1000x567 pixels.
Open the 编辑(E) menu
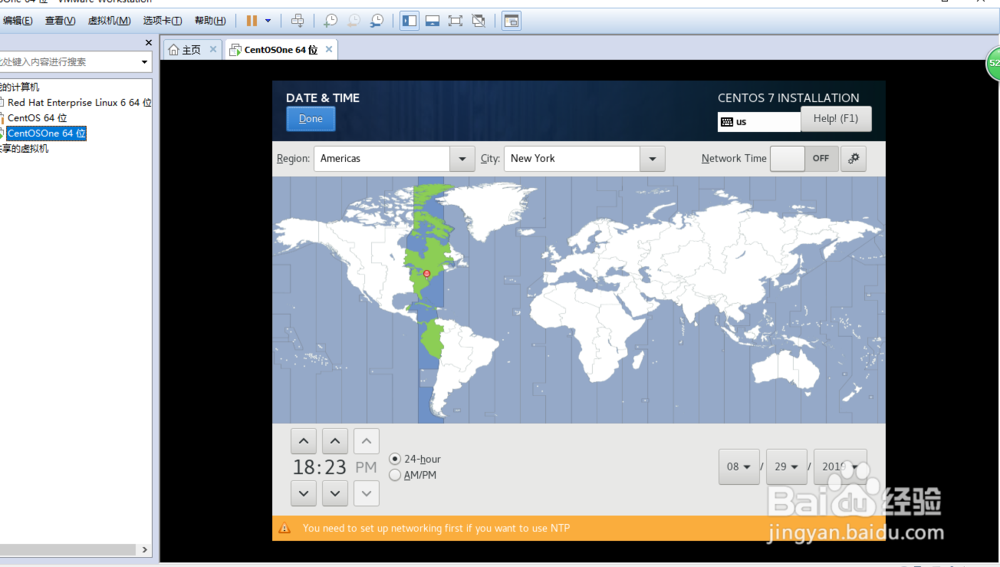pos(17,21)
